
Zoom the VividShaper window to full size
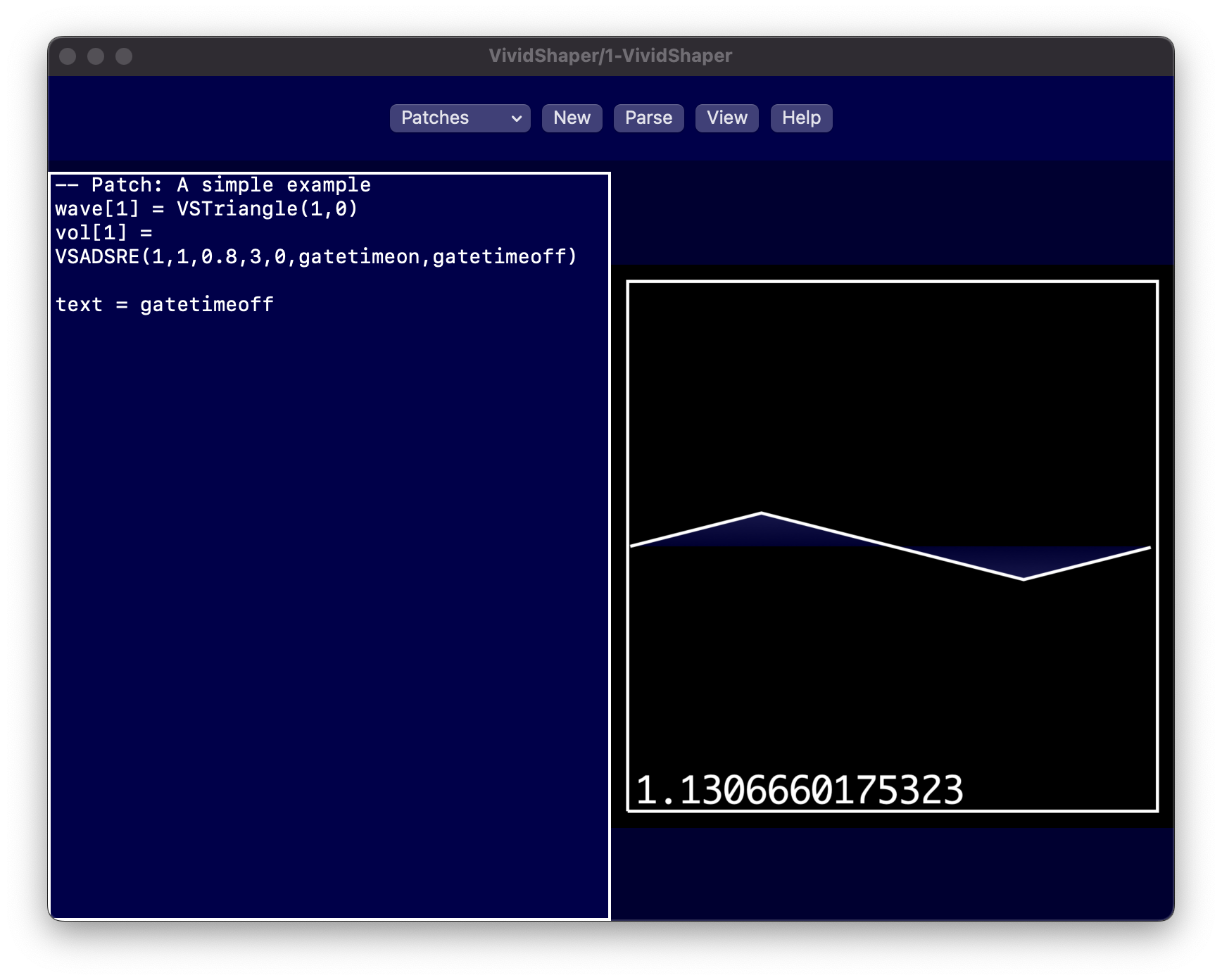124,56
